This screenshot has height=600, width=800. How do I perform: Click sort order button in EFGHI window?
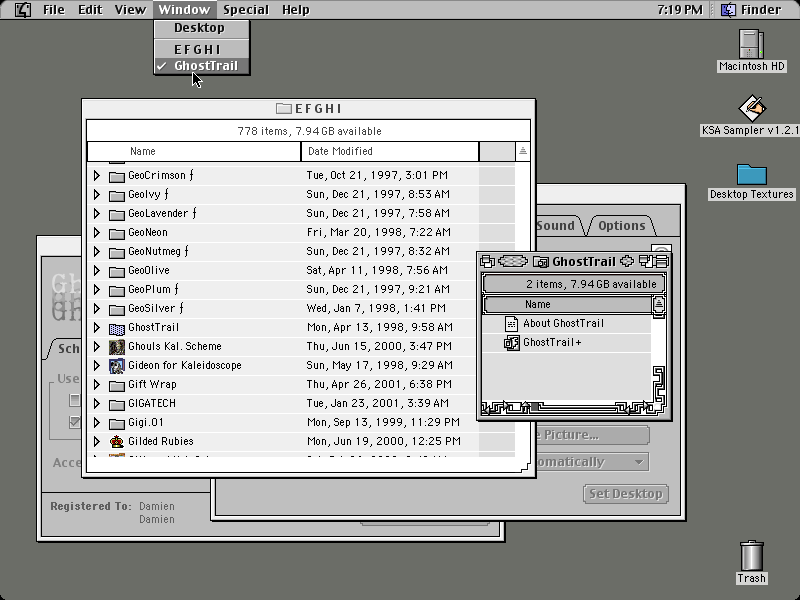click(522, 151)
